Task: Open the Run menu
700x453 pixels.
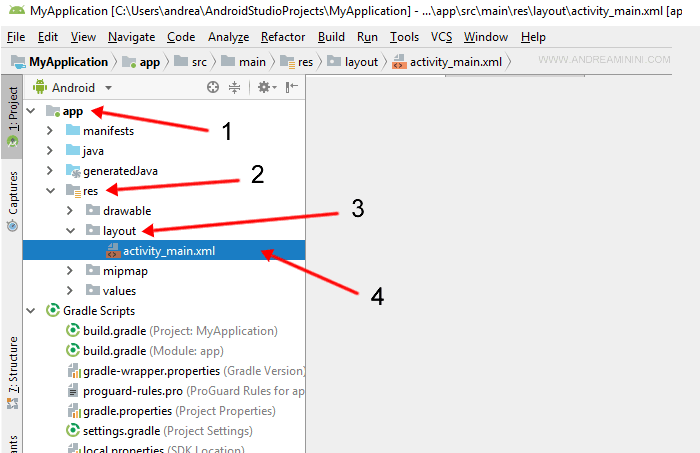Action: (367, 37)
